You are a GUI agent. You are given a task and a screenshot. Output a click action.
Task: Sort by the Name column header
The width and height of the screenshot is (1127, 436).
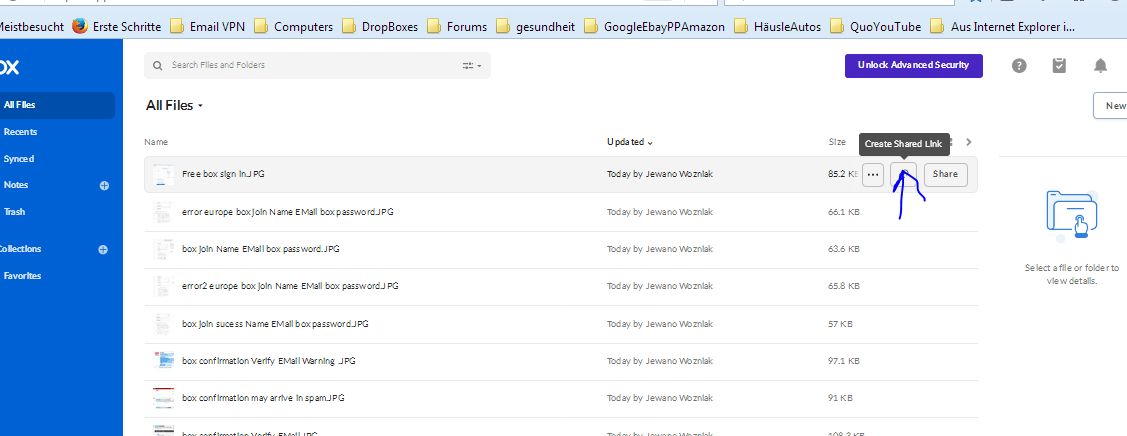click(x=156, y=142)
